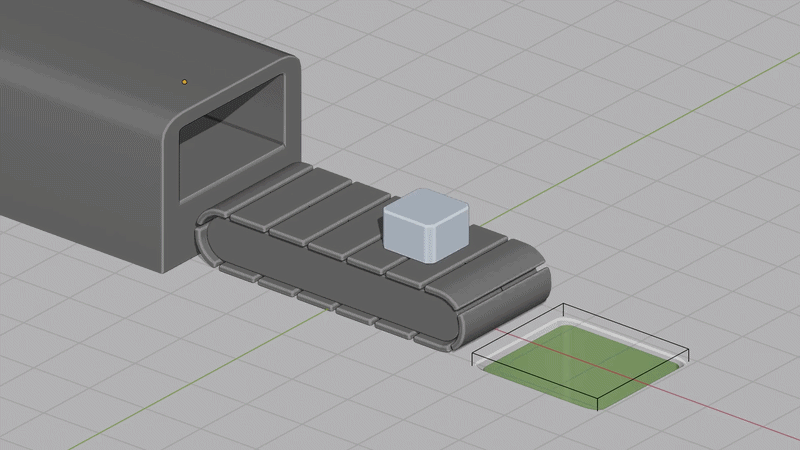
Task: Select the lower belt slats under the conveyor
Action: pos(316,301)
